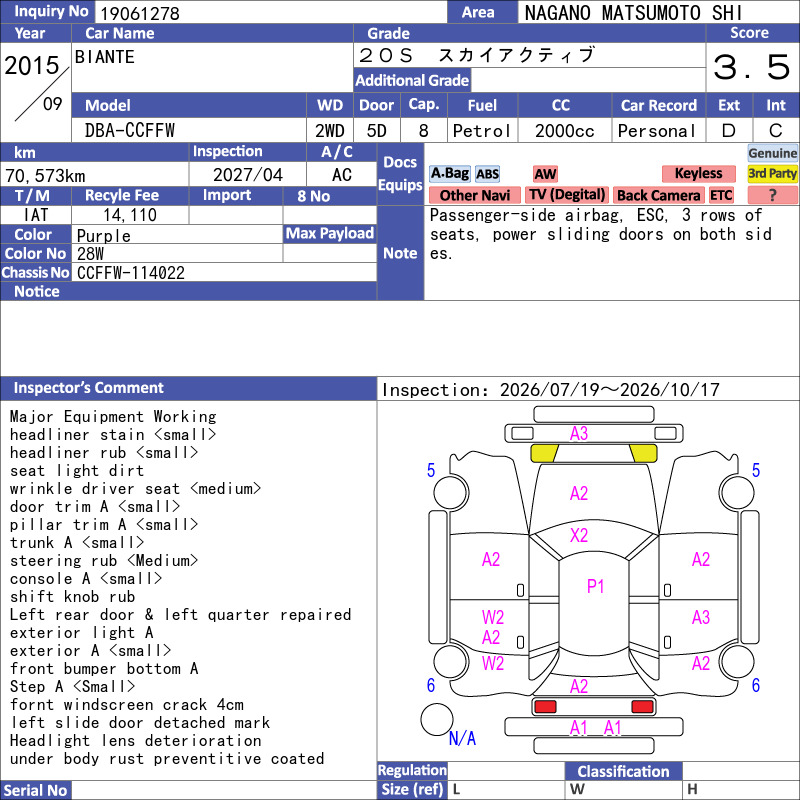This screenshot has height=800, width=800.
Task: Click the ABS equipment badge
Action: [487, 174]
